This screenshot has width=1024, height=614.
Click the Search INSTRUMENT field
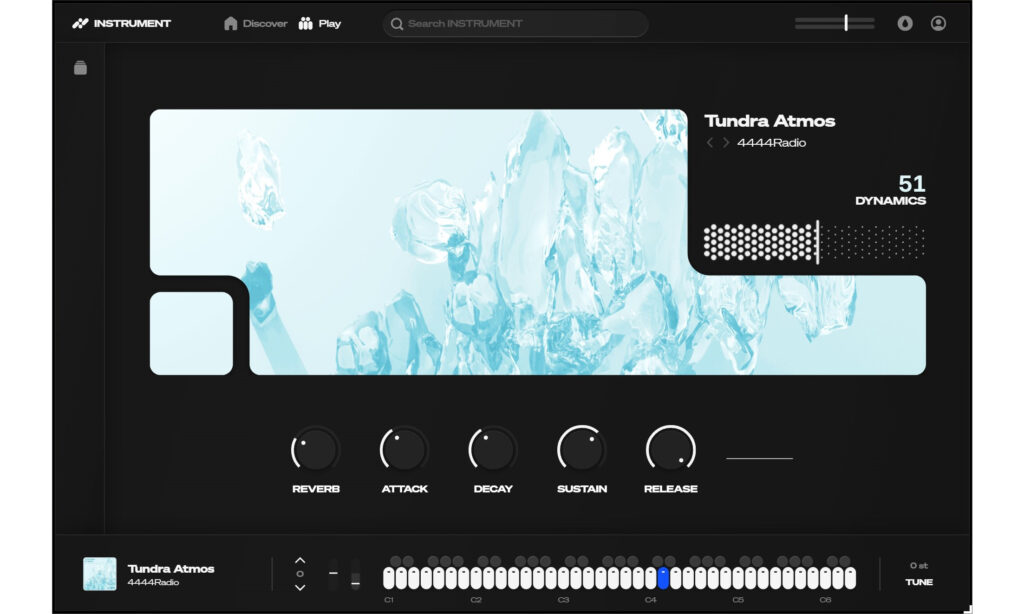point(515,23)
